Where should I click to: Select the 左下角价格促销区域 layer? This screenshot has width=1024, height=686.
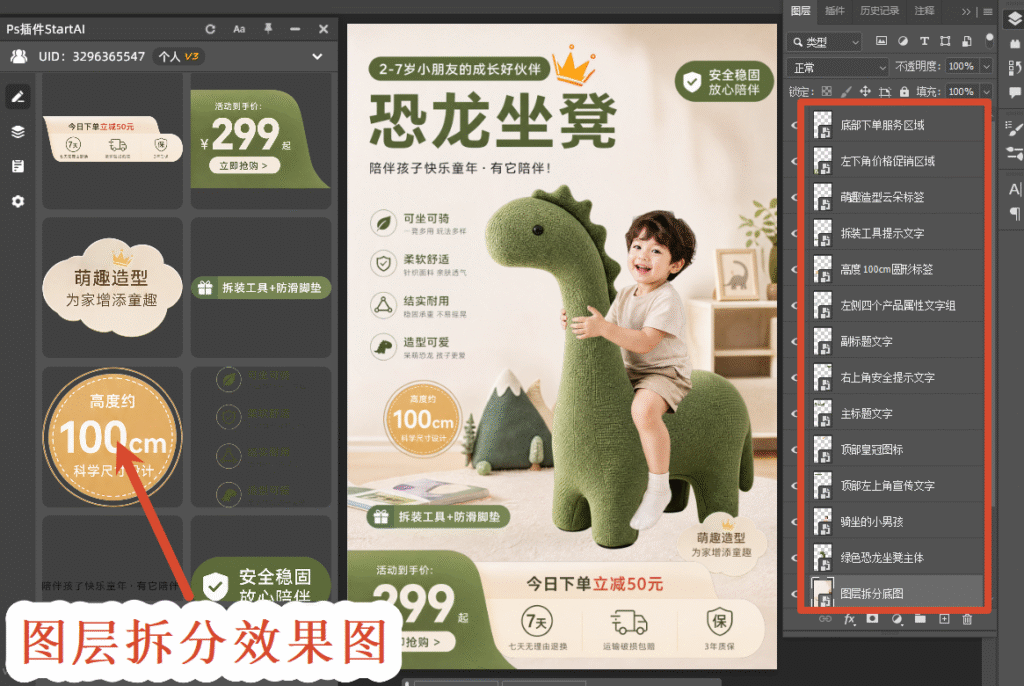click(893, 161)
